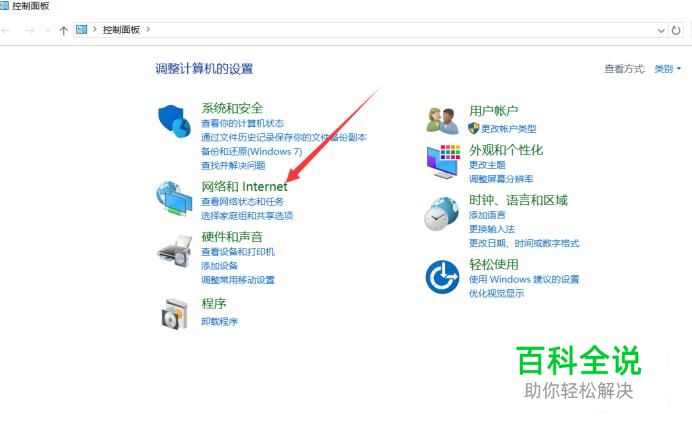Click the Back arrow in navigation bar
692x435 pixels.
pyautogui.click(x=6, y=30)
